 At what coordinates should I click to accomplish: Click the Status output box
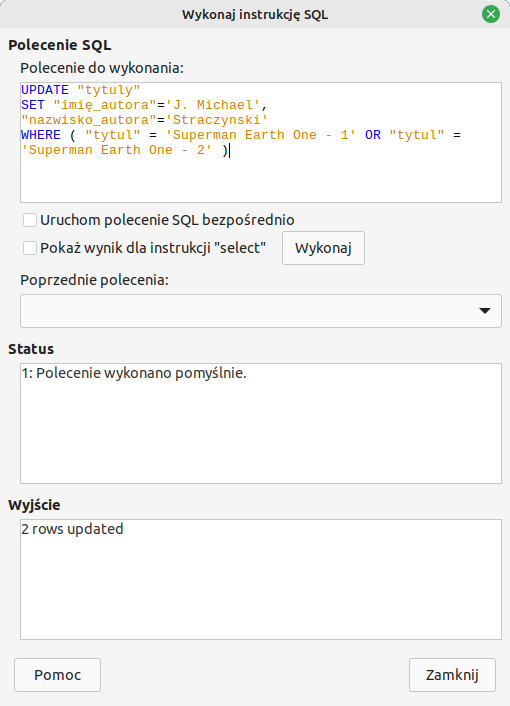(x=261, y=424)
